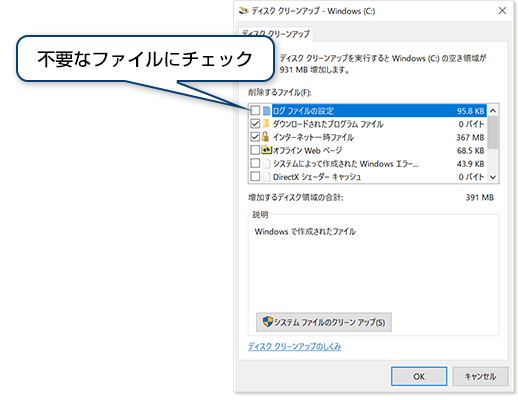Click the キャンセル button
518x400 pixels.
click(480, 376)
